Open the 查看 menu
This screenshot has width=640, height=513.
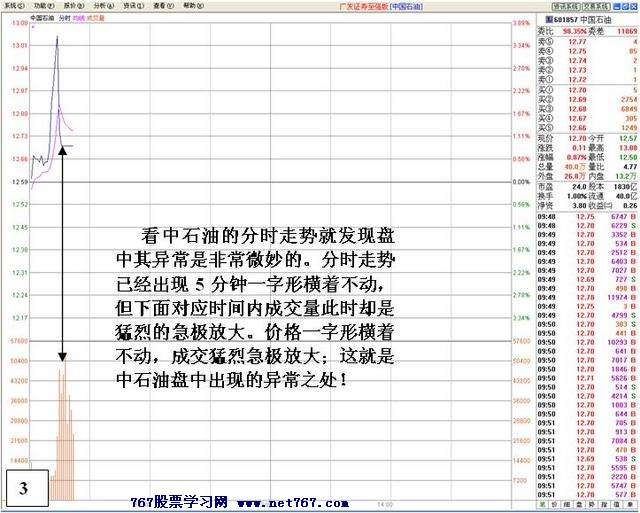tap(163, 6)
